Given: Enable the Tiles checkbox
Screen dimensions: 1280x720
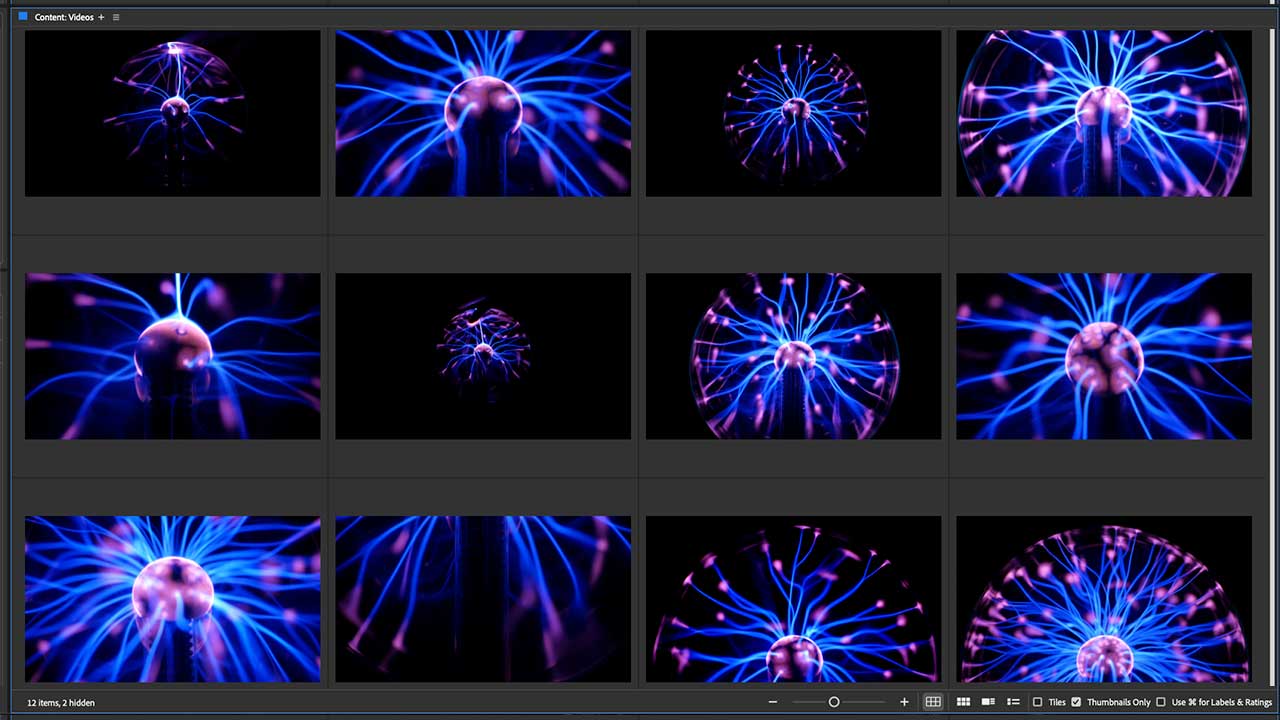Looking at the screenshot, I should [1037, 702].
